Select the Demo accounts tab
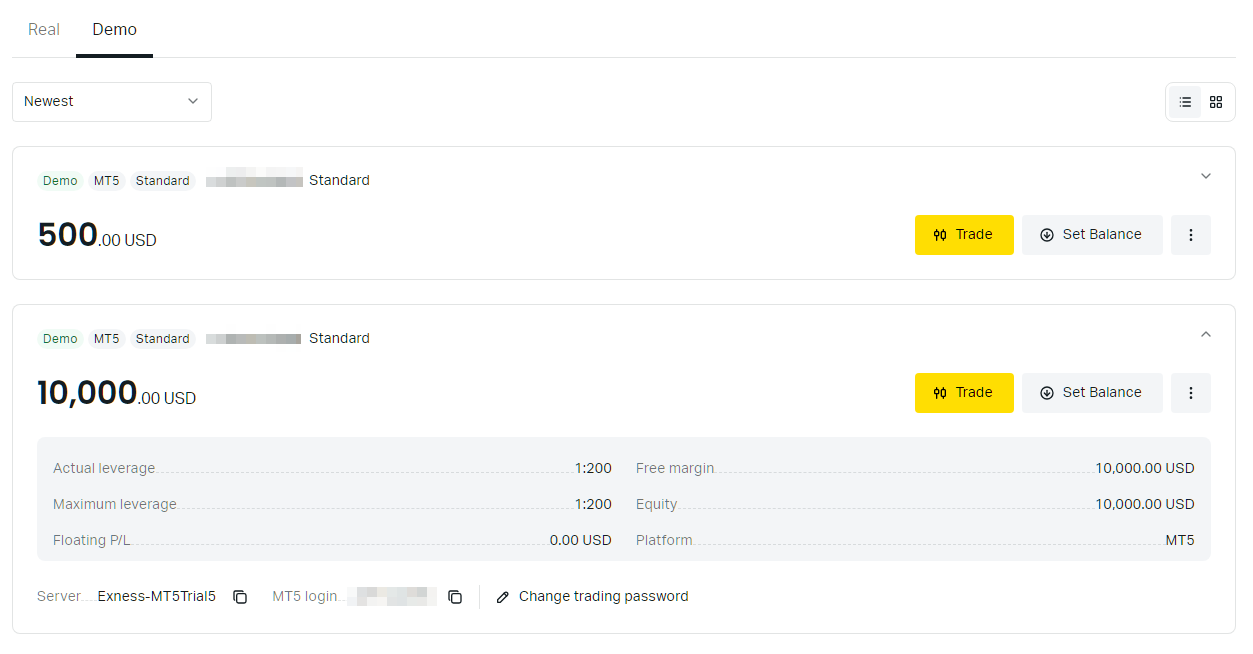This screenshot has width=1253, height=654. [114, 29]
